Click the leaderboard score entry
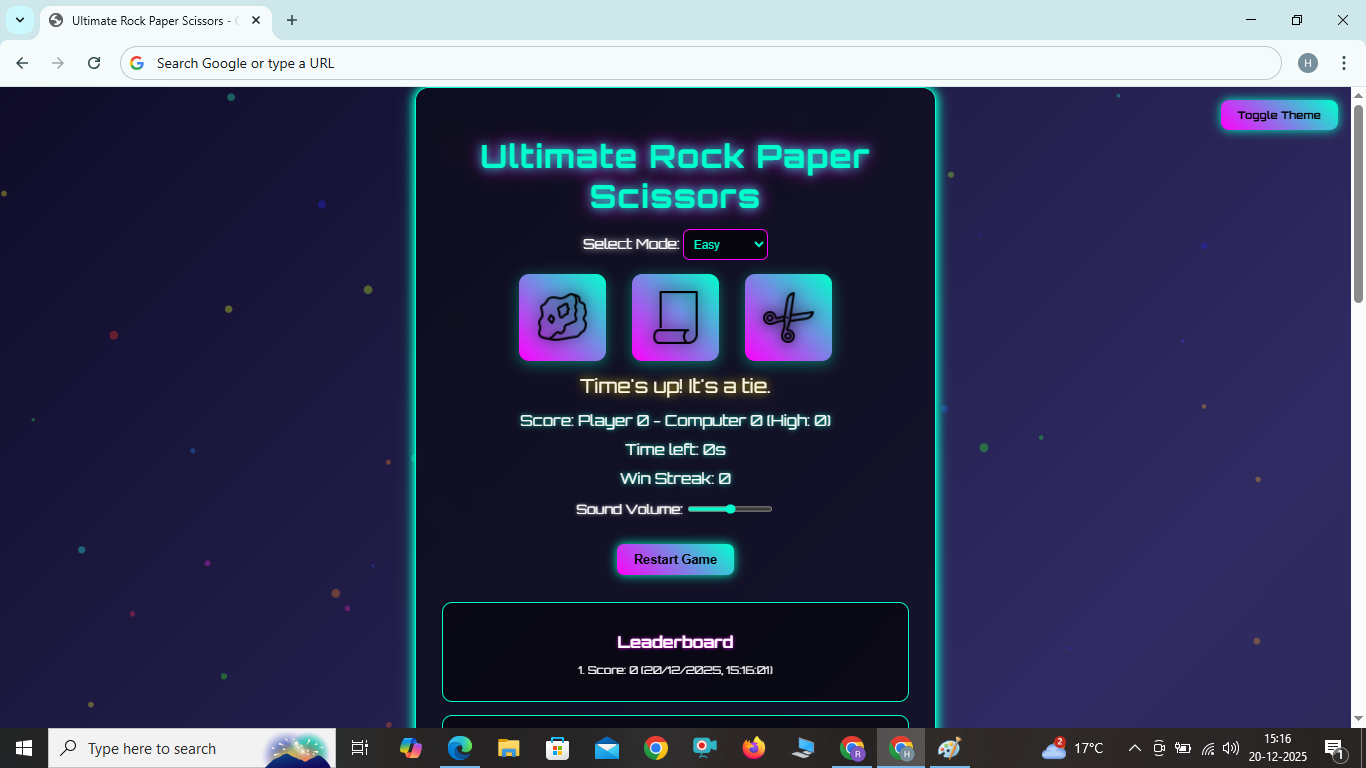 click(675, 669)
